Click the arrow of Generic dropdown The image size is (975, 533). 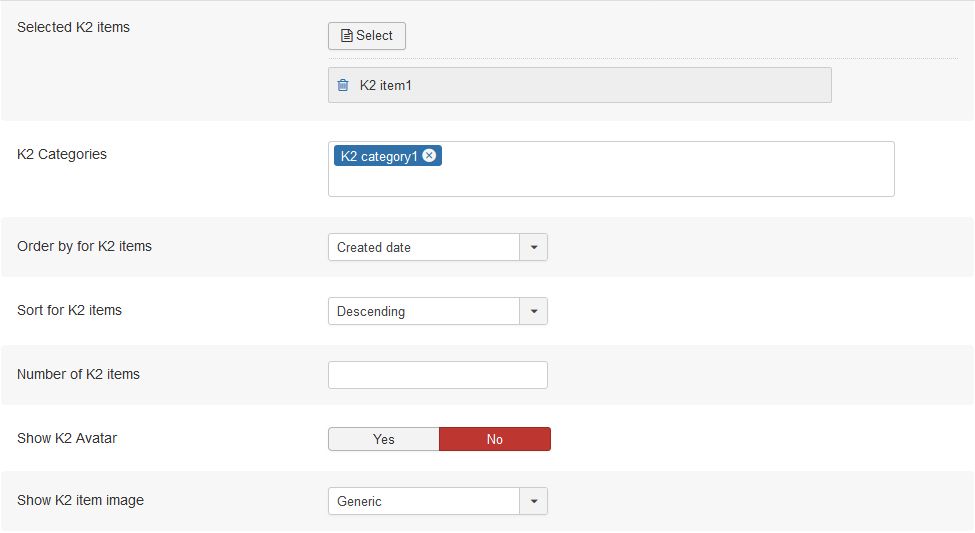[x=534, y=501]
